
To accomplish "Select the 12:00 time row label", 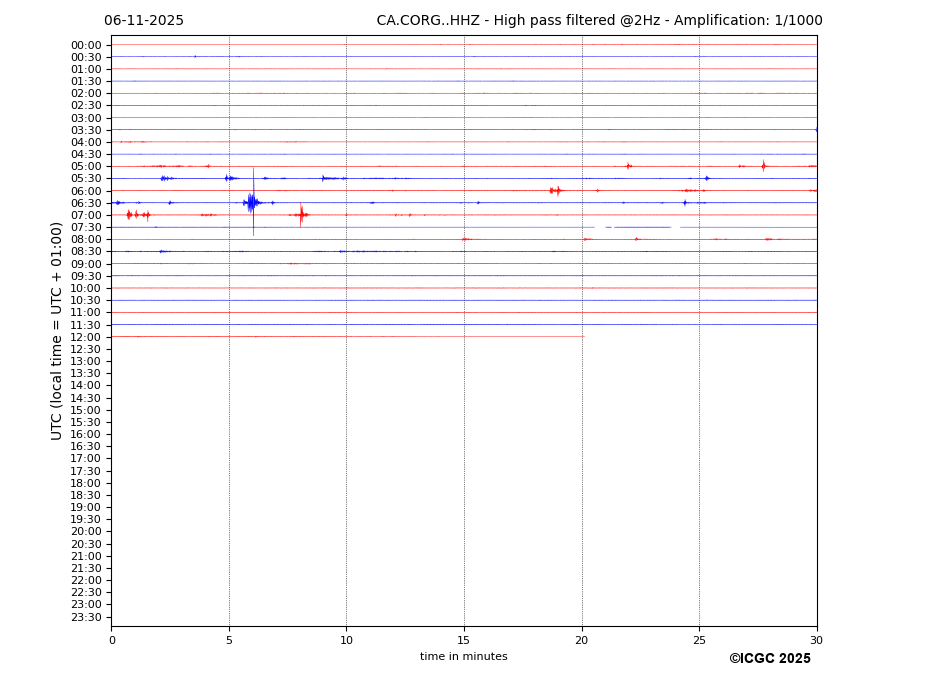I will [86, 337].
